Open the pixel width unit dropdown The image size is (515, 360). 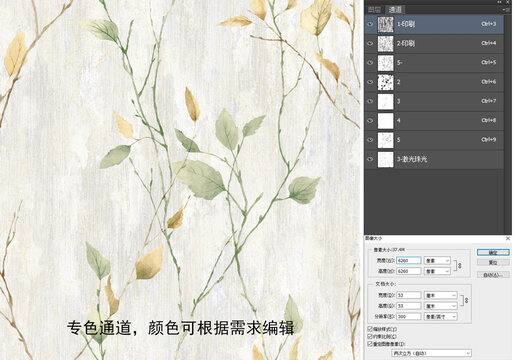point(437,260)
